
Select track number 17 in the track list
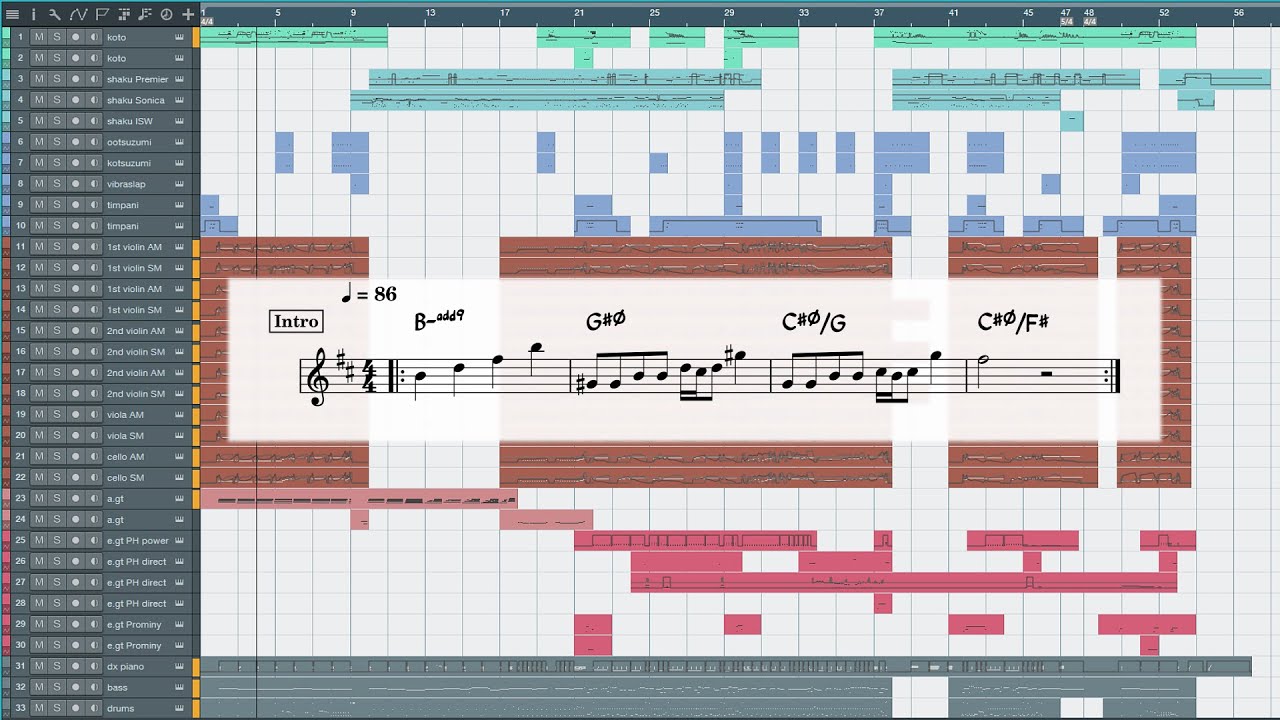[19, 372]
